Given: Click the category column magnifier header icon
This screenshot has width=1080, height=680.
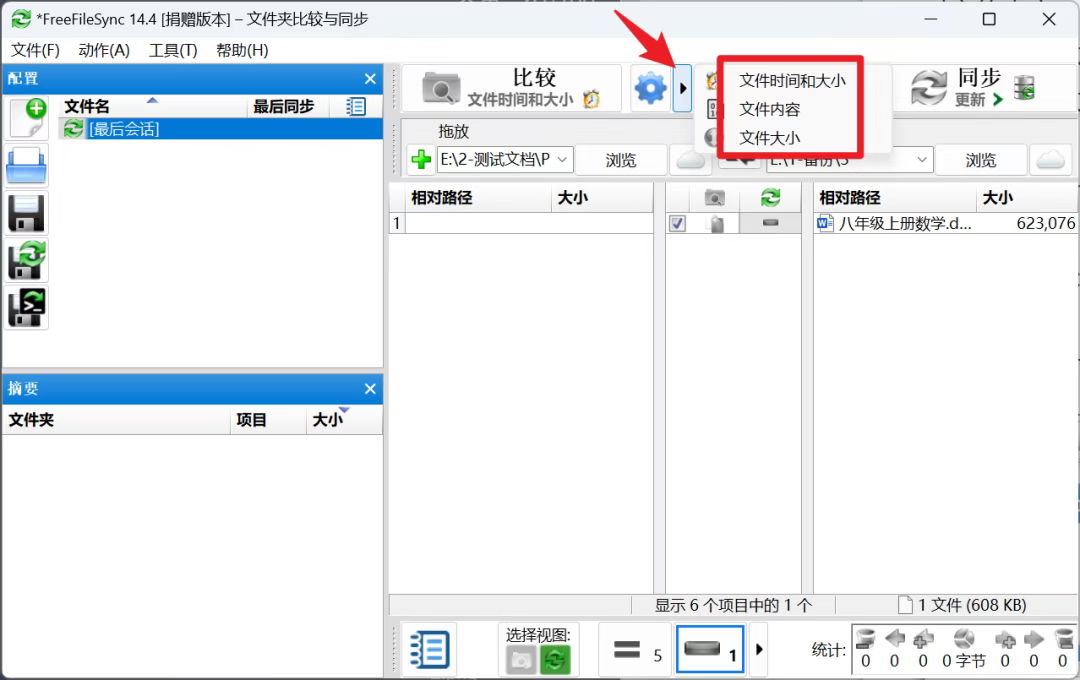Looking at the screenshot, I should (x=714, y=198).
